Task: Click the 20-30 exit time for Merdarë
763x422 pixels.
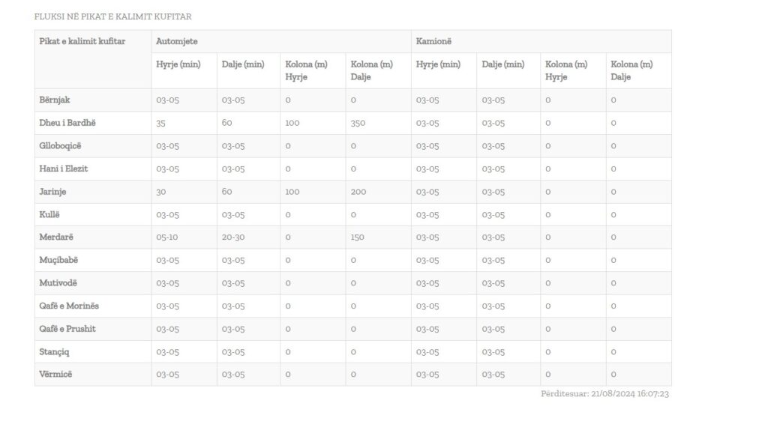Action: pyautogui.click(x=233, y=237)
